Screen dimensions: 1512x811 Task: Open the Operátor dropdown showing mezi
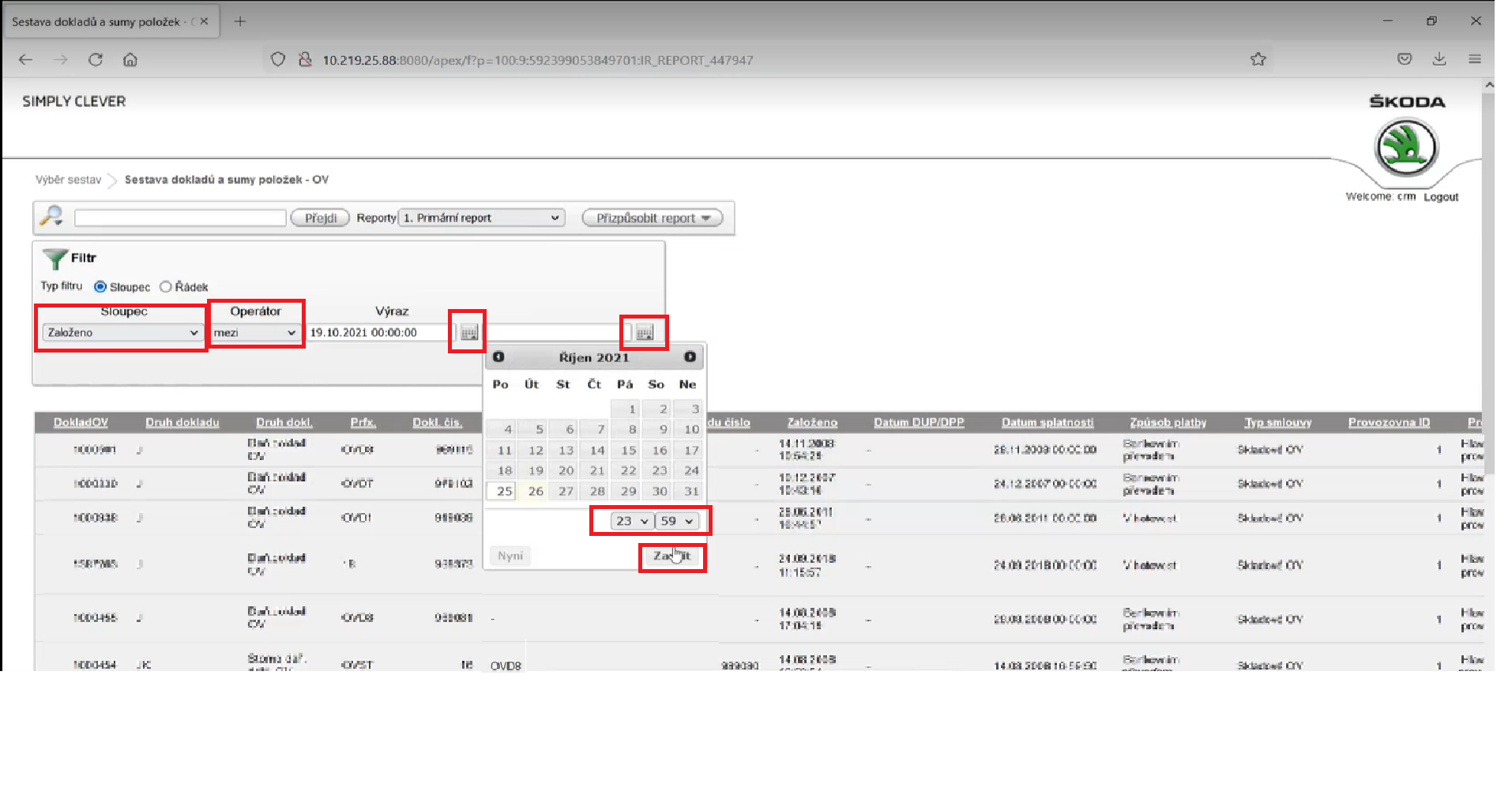pyautogui.click(x=254, y=333)
